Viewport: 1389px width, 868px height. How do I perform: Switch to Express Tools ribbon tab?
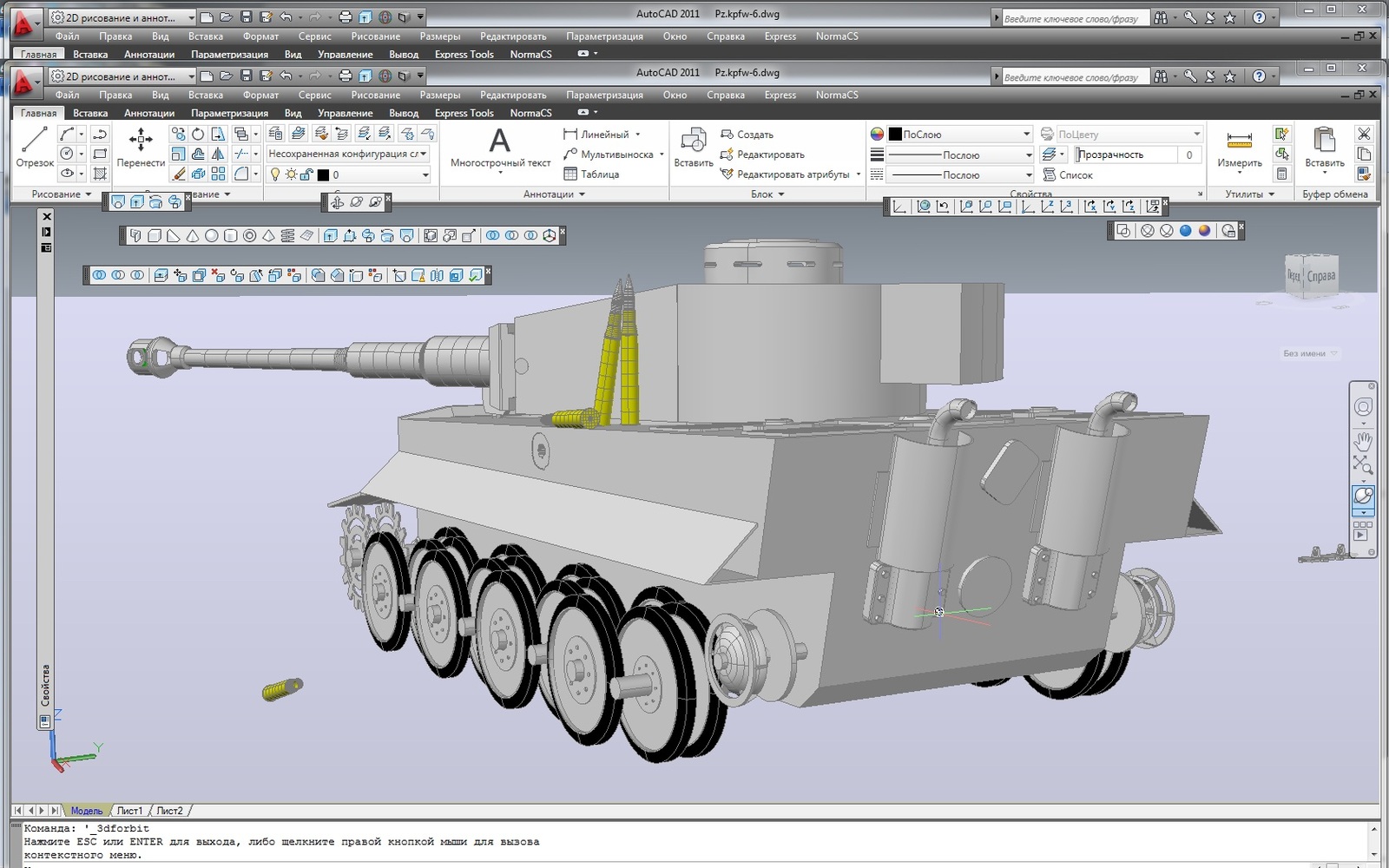464,113
